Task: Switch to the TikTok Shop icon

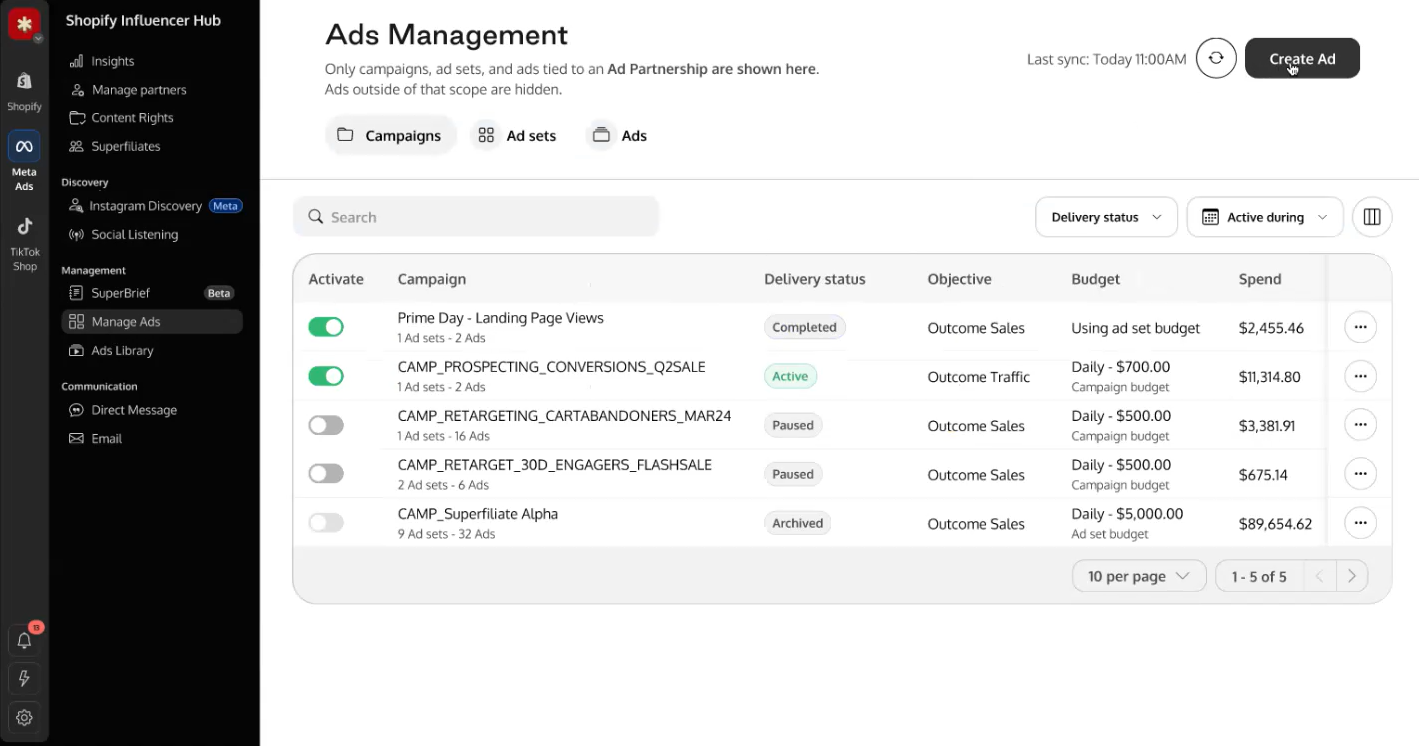Action: 24,244
